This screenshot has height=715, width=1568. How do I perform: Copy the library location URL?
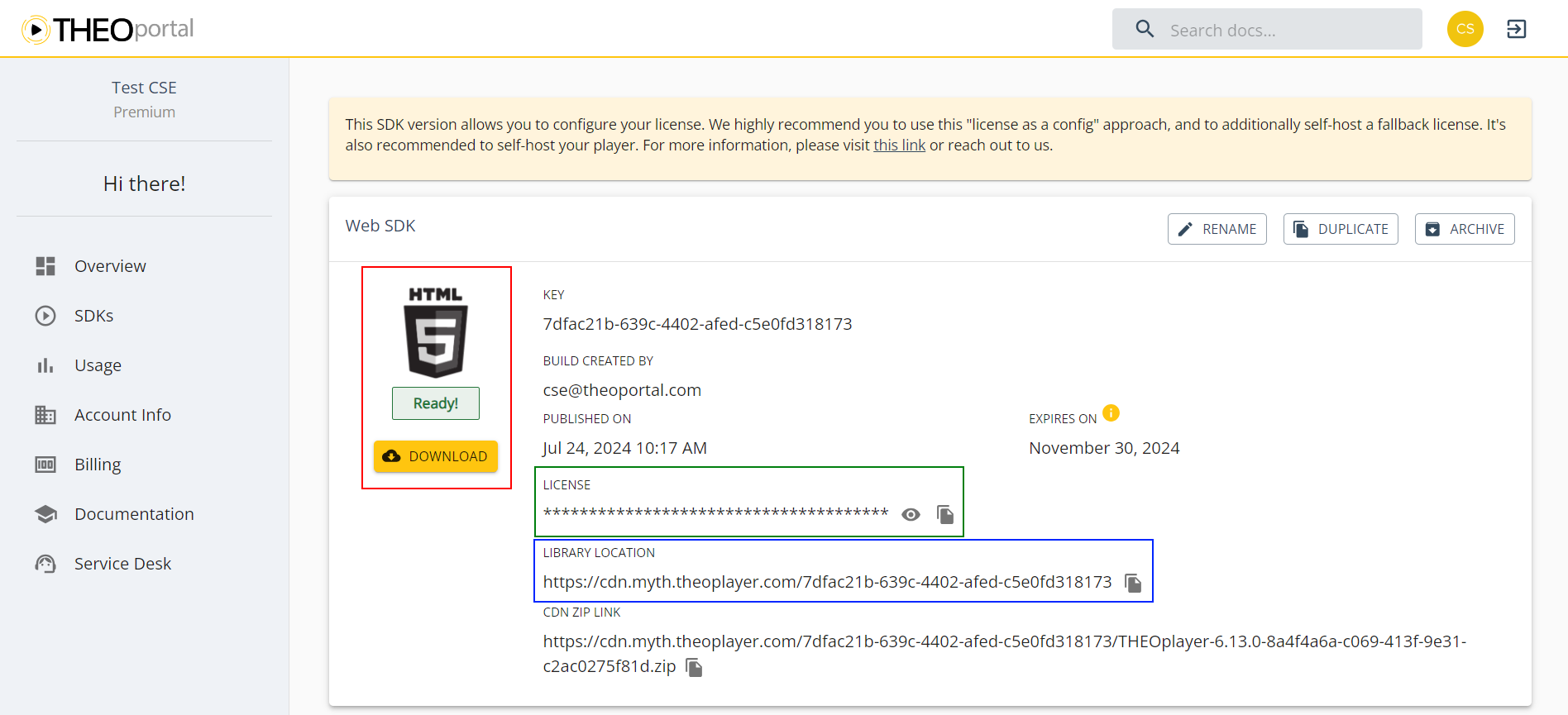tap(1133, 584)
